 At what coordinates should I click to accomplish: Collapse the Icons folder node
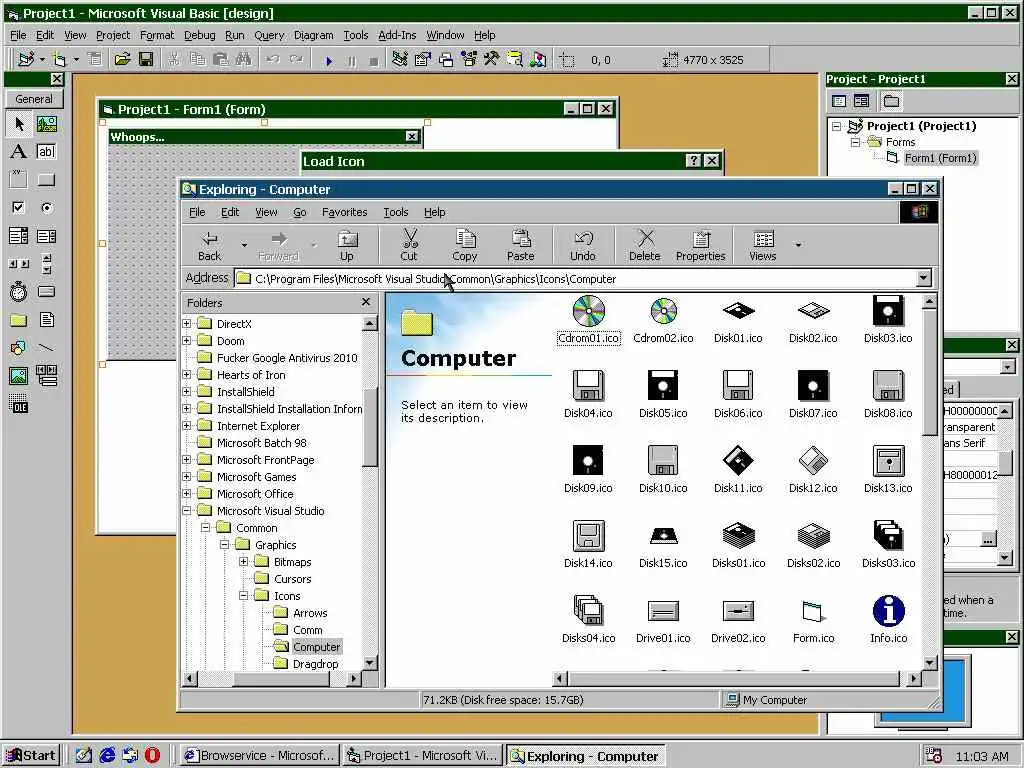click(x=244, y=595)
